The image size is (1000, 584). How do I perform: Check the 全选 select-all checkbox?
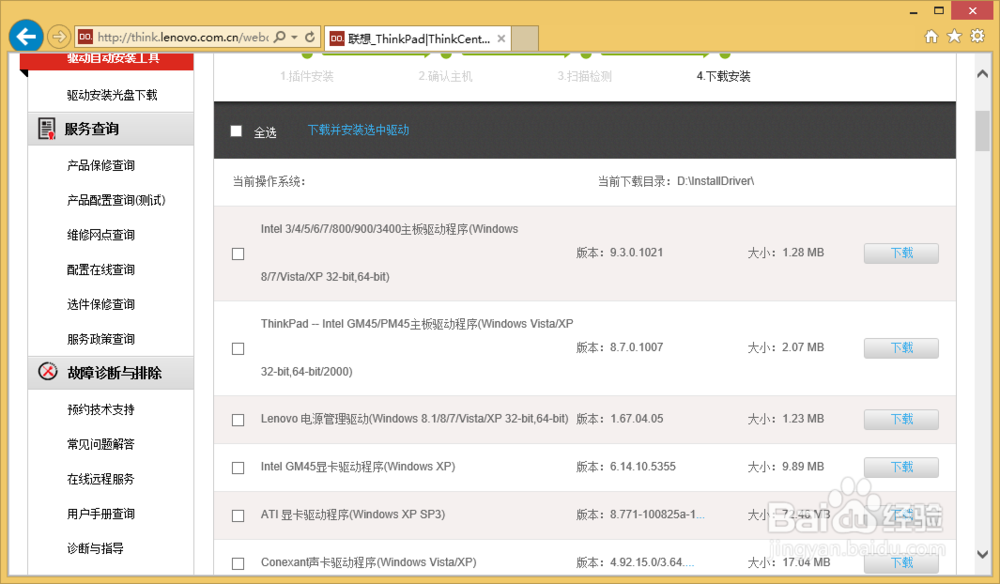pos(236,131)
